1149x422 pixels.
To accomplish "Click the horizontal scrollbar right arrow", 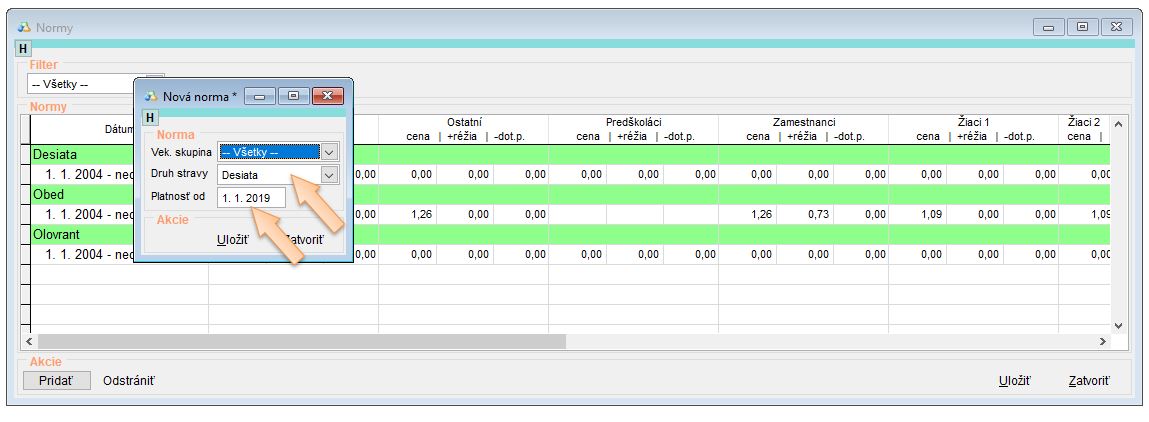I will 1103,342.
